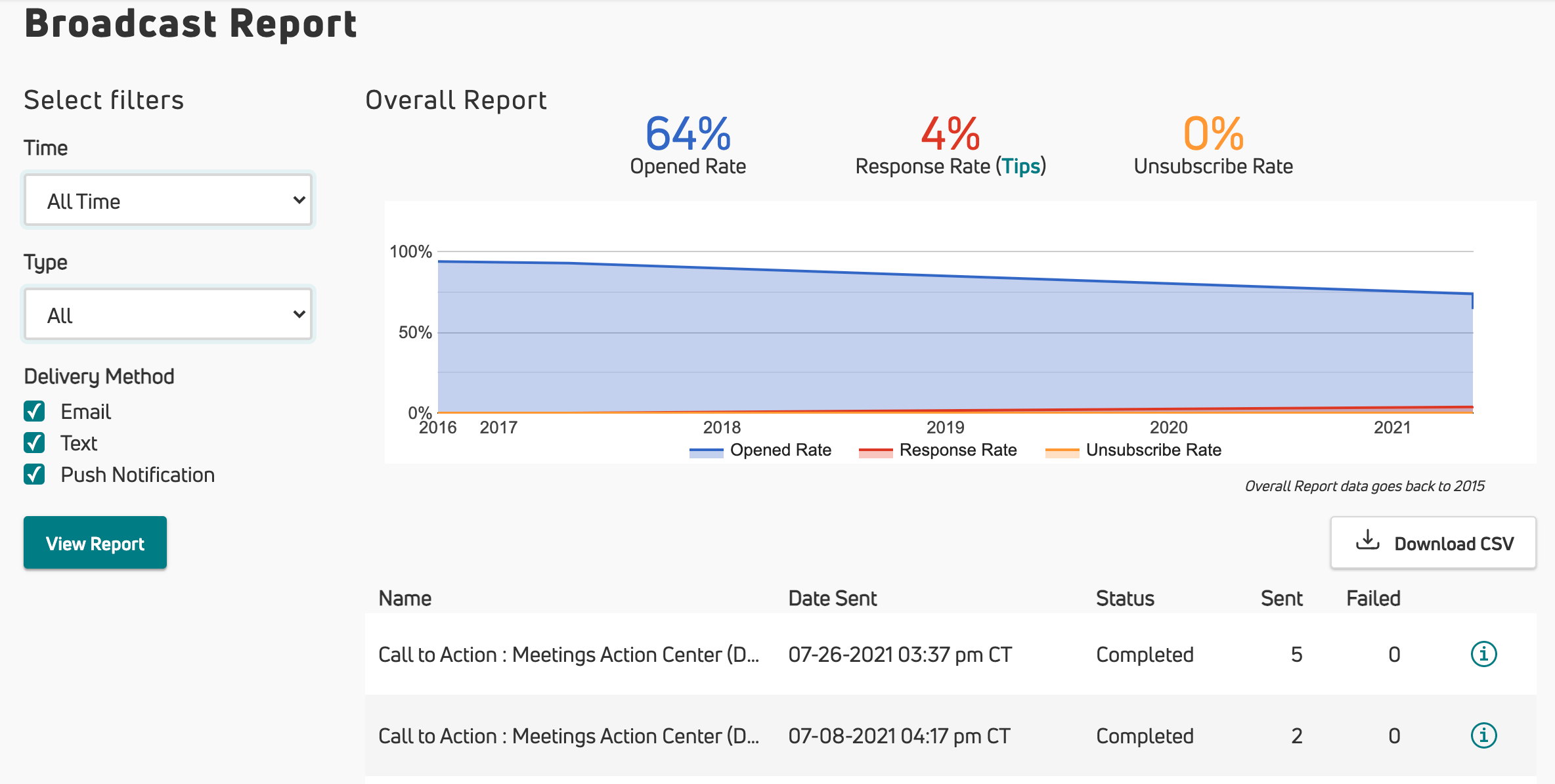Click the Date Sent column header
1555x784 pixels.
coord(832,598)
